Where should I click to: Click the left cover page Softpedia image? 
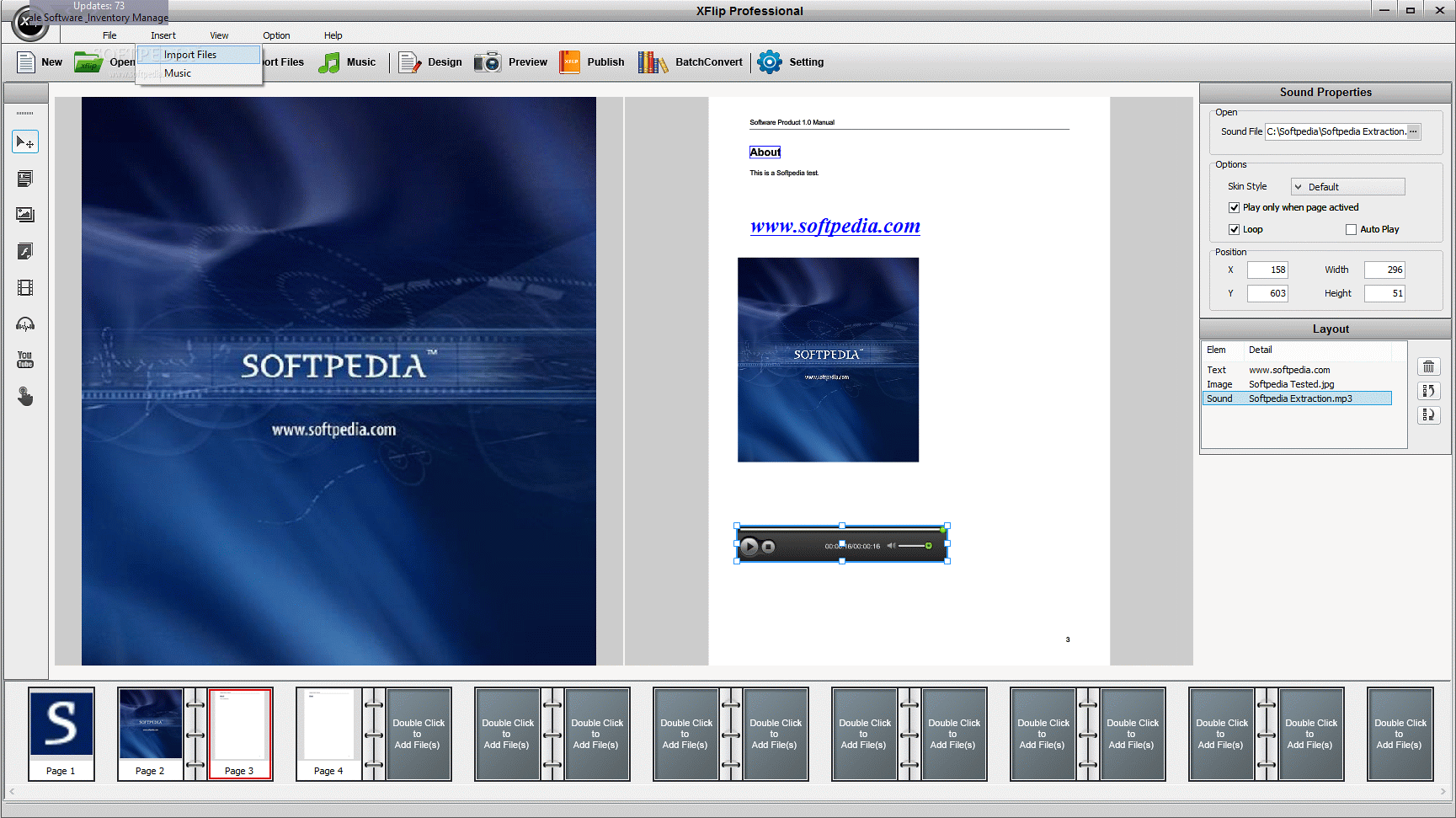[x=339, y=381]
